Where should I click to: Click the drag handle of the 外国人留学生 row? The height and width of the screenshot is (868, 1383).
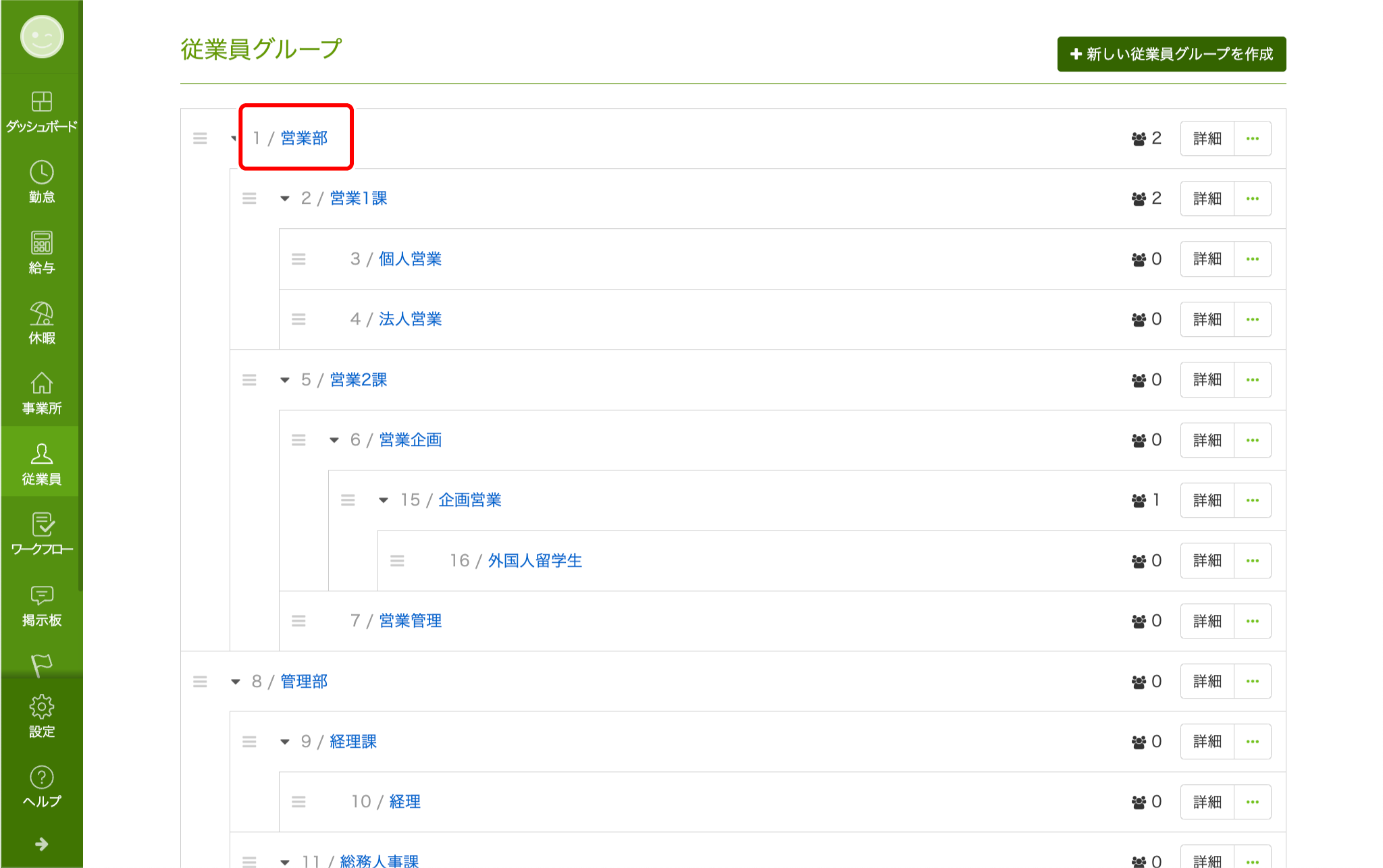pos(397,561)
